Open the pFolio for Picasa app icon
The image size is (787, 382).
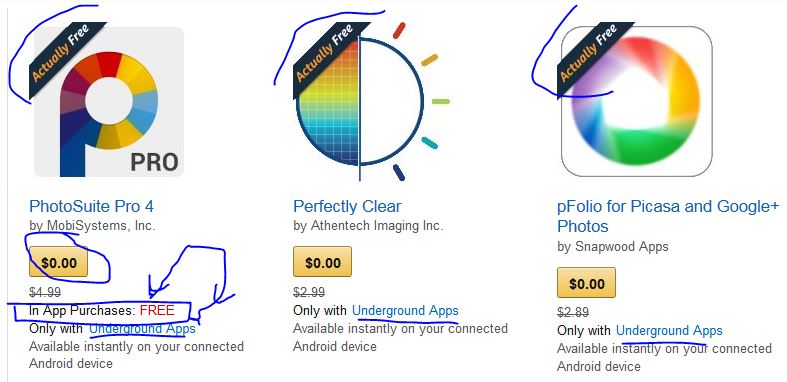tap(636, 101)
